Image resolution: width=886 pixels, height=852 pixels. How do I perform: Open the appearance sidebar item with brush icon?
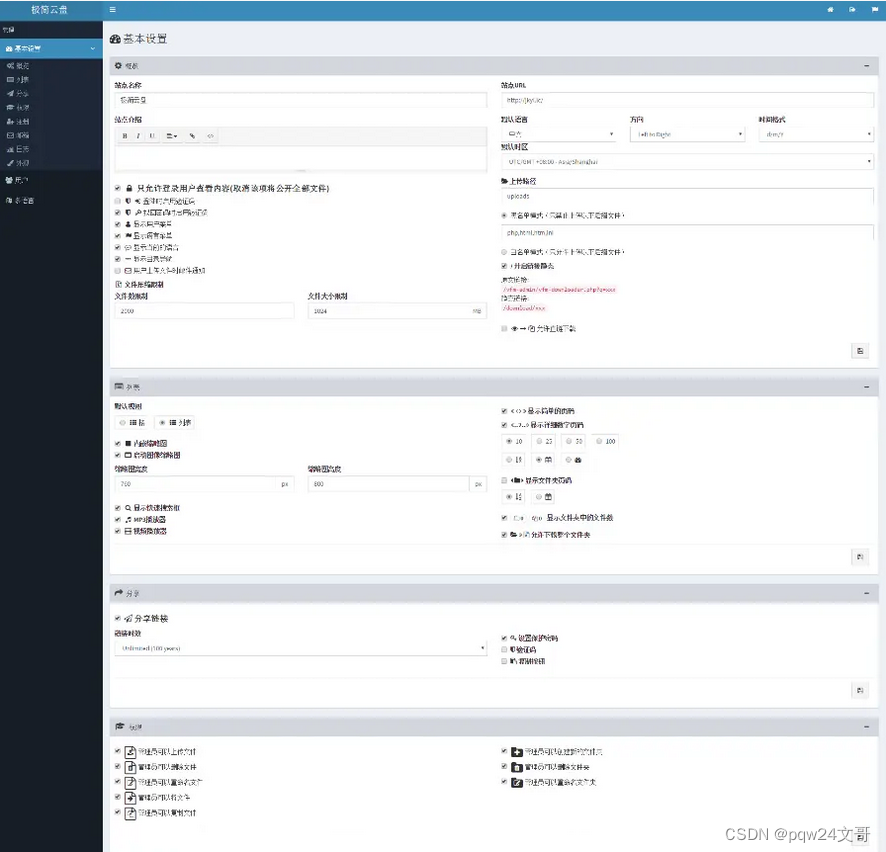18,163
